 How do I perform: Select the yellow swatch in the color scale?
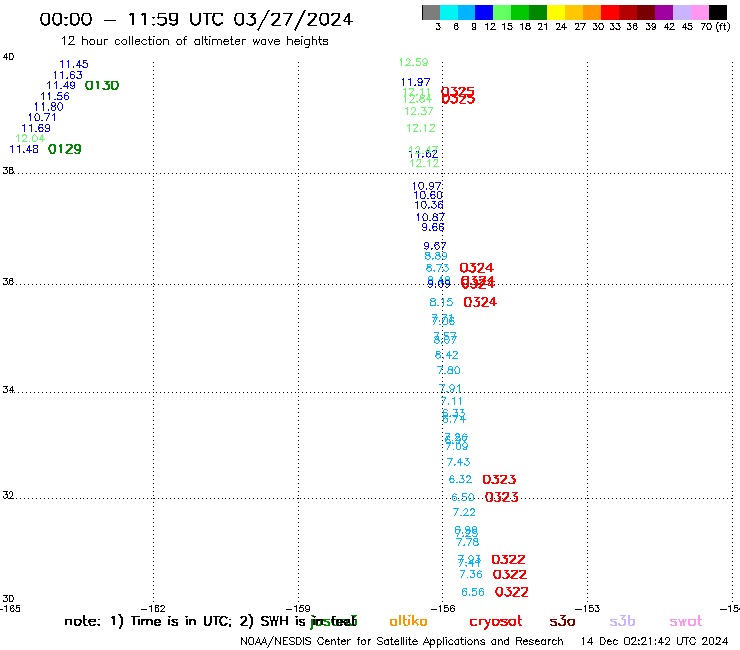tap(556, 12)
